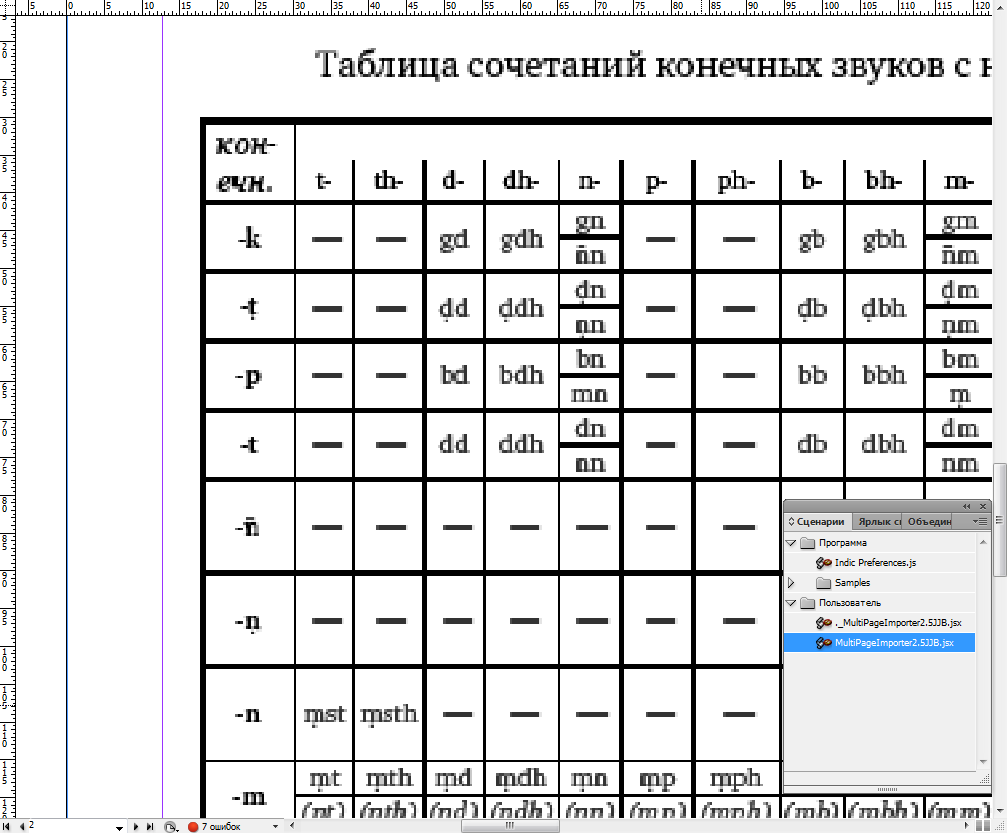
Task: Click the column header 'dh-'
Action: 521,181
